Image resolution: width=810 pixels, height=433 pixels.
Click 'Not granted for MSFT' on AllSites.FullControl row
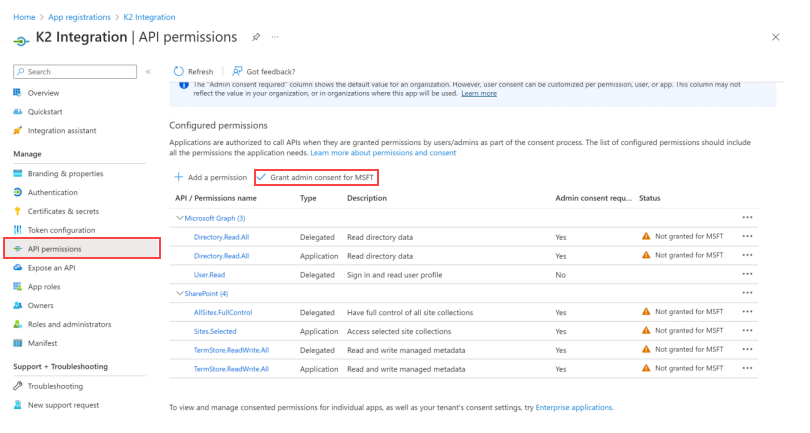pyautogui.click(x=689, y=312)
